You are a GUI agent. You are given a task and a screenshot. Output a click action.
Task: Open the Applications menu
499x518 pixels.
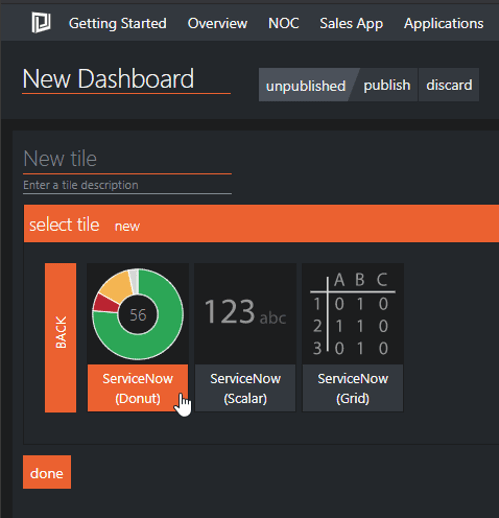click(444, 23)
